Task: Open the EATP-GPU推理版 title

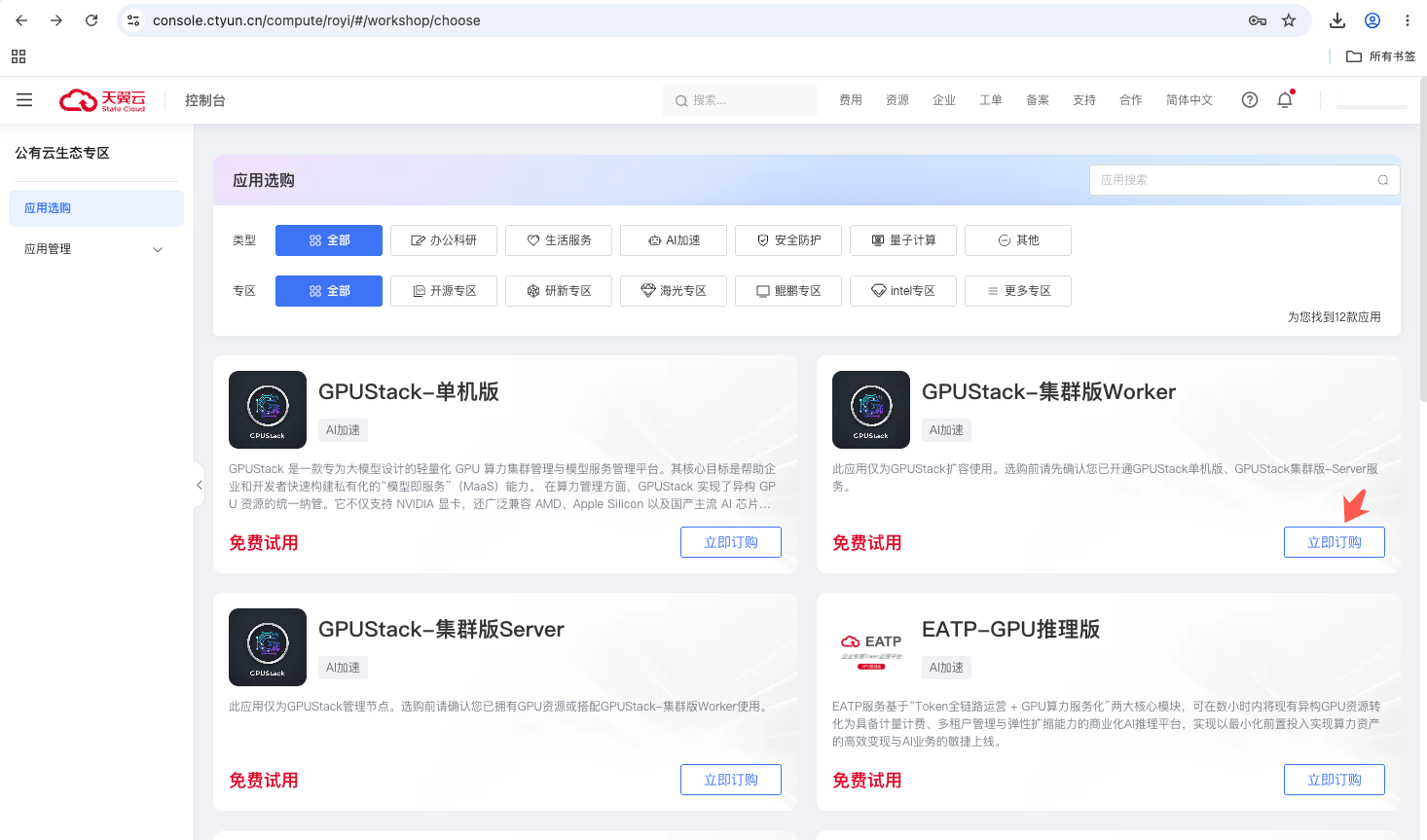Action: 1011,629
